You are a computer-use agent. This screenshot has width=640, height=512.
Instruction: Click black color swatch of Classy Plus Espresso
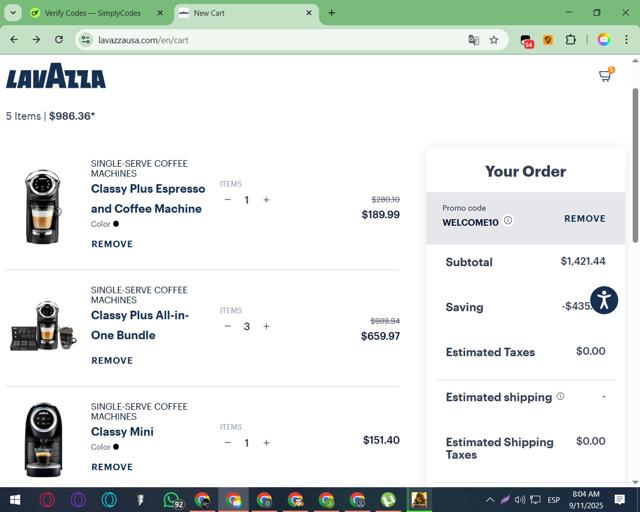(116, 224)
